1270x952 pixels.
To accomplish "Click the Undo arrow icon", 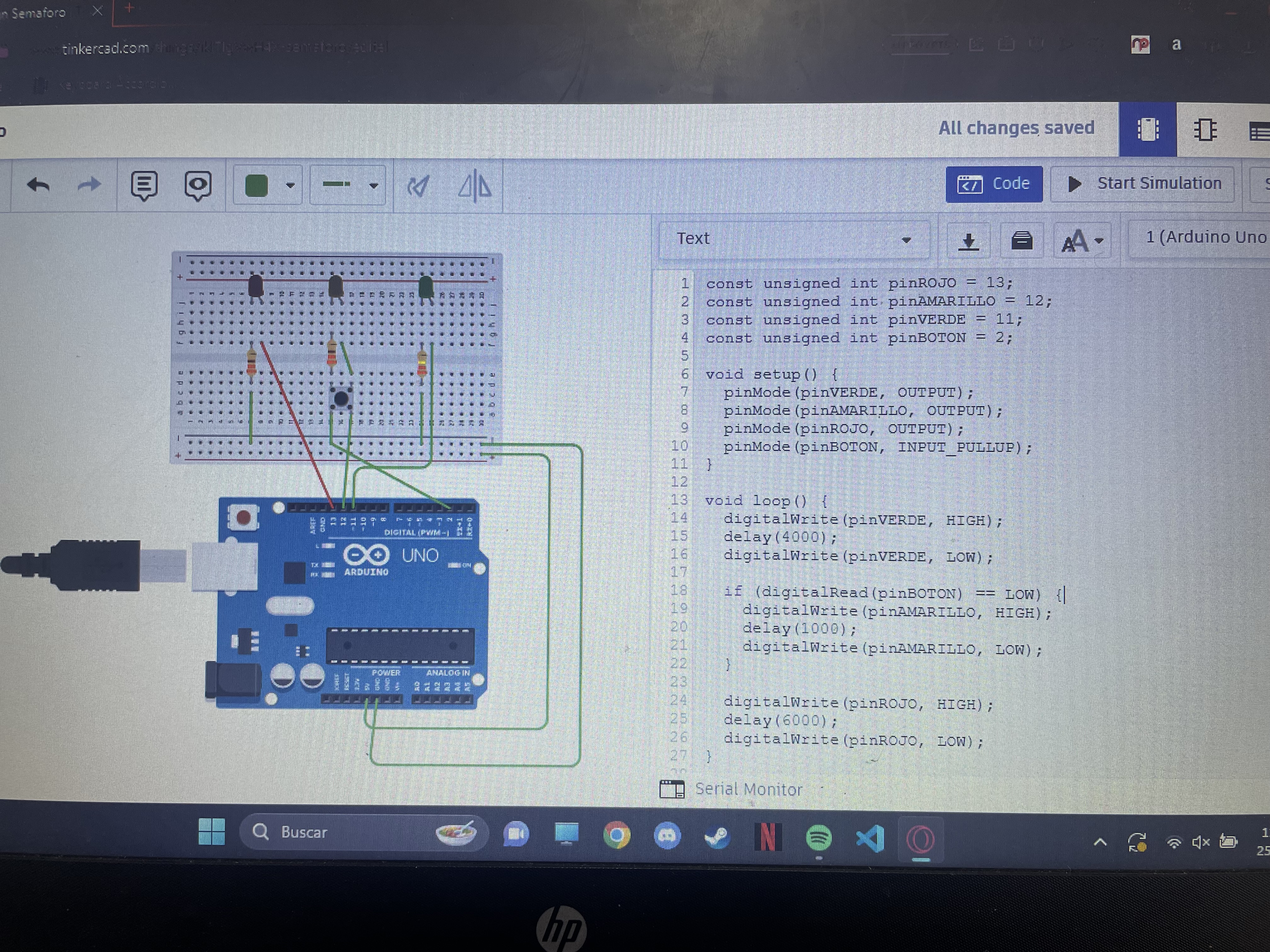I will click(x=38, y=185).
